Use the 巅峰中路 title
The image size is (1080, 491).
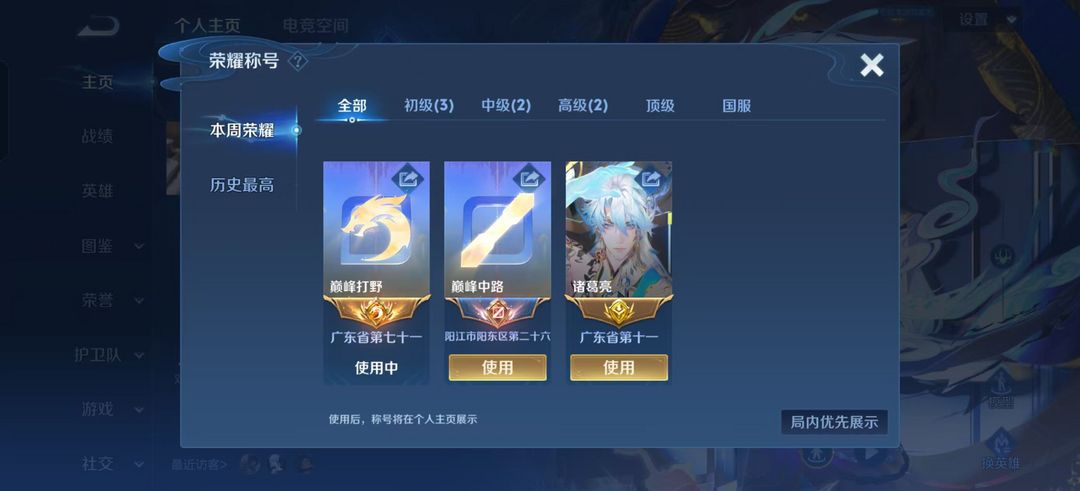(497, 367)
